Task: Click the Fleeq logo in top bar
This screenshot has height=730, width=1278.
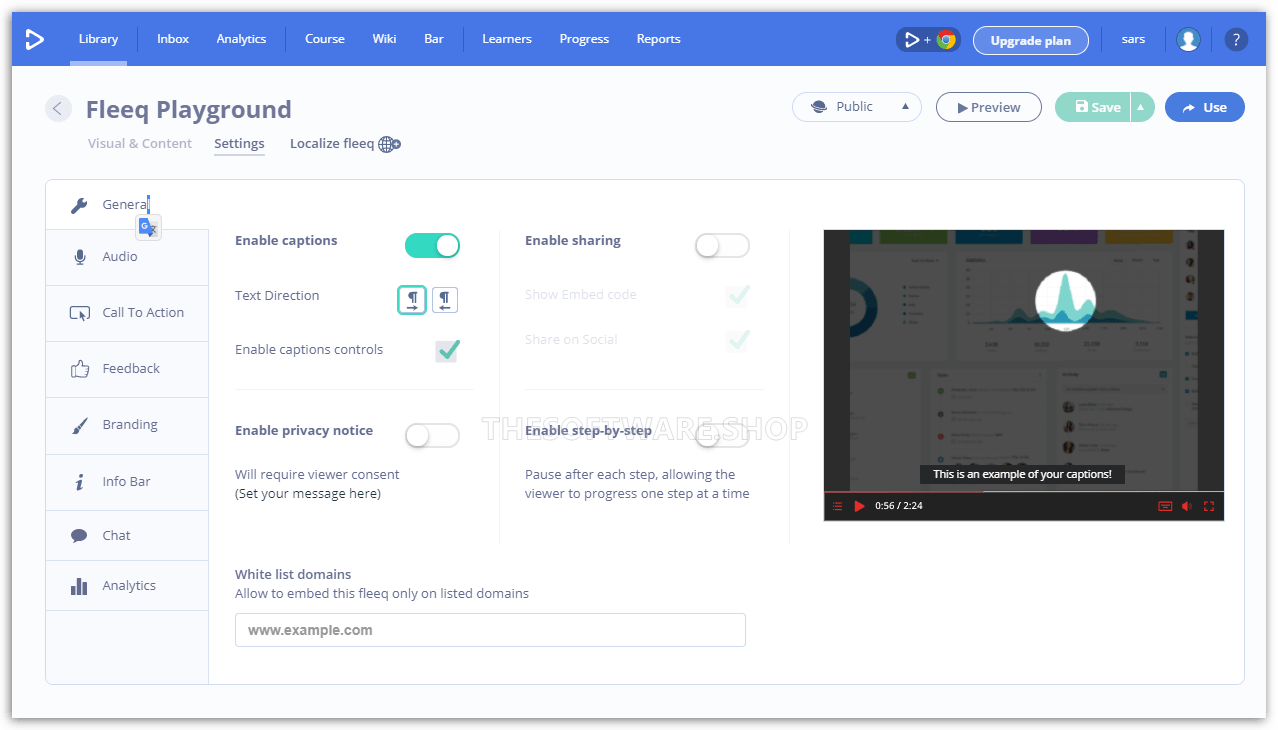Action: (34, 39)
